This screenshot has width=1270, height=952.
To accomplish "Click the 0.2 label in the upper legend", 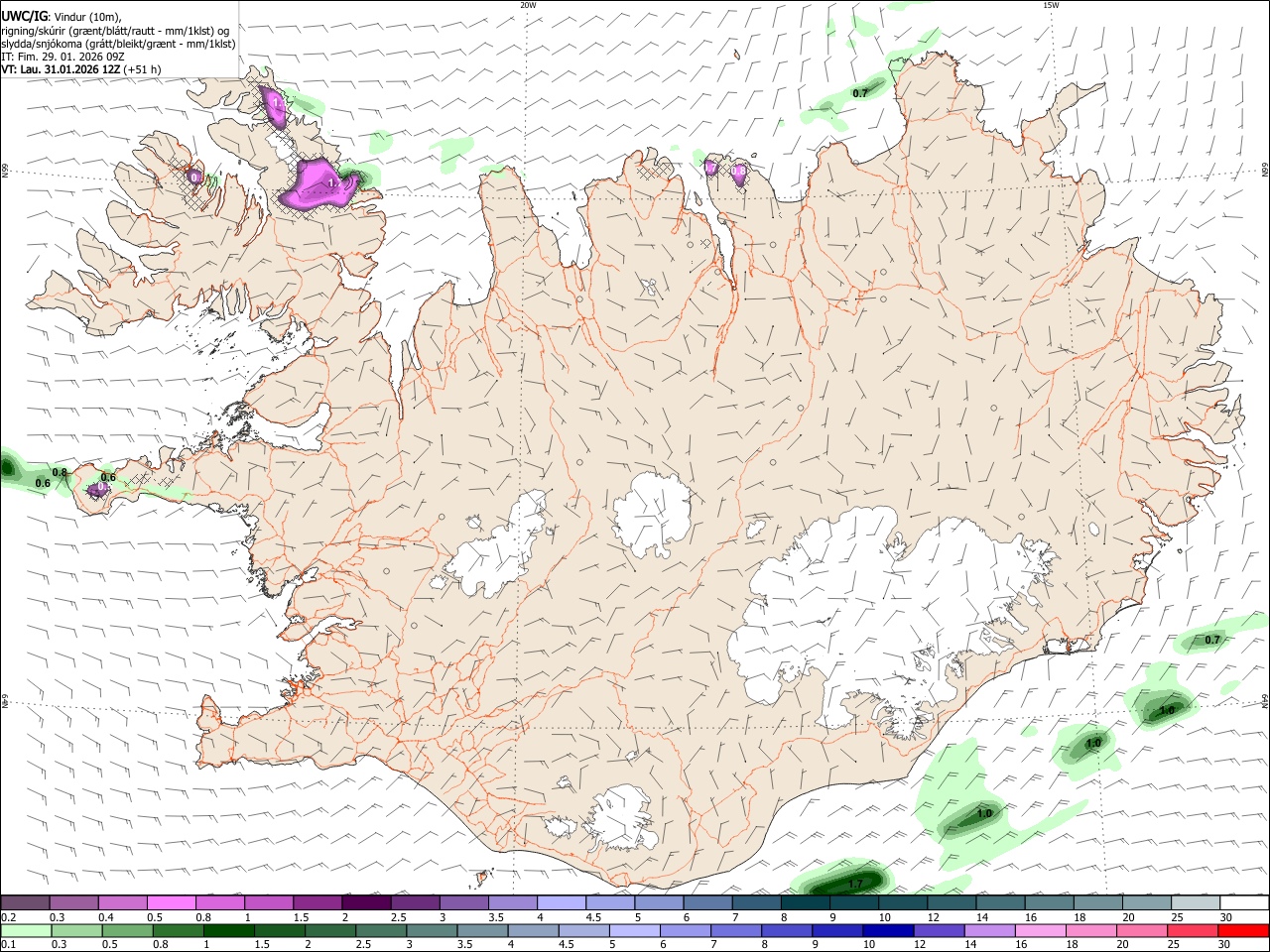I will point(8,917).
